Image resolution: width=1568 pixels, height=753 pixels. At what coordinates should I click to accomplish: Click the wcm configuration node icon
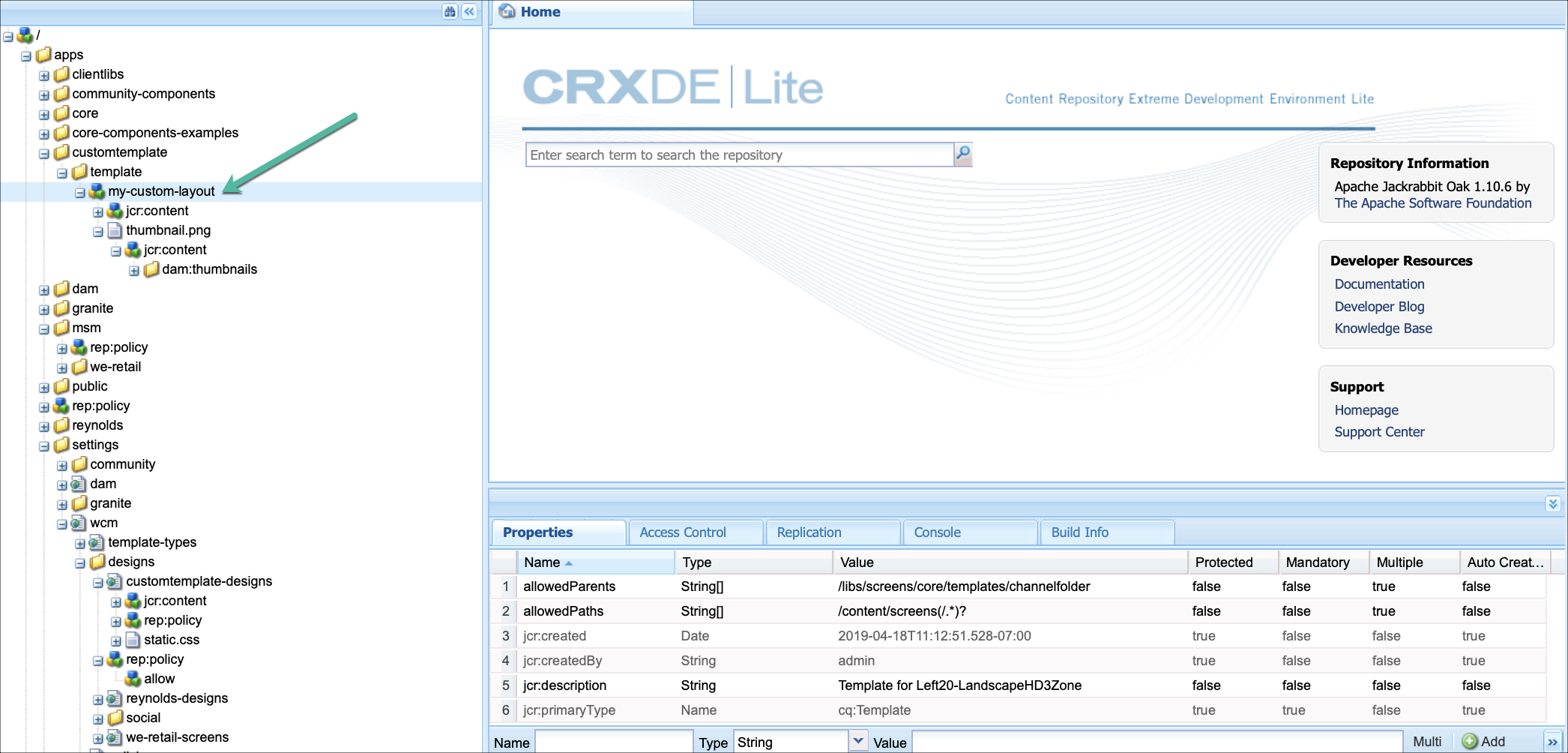(x=79, y=523)
